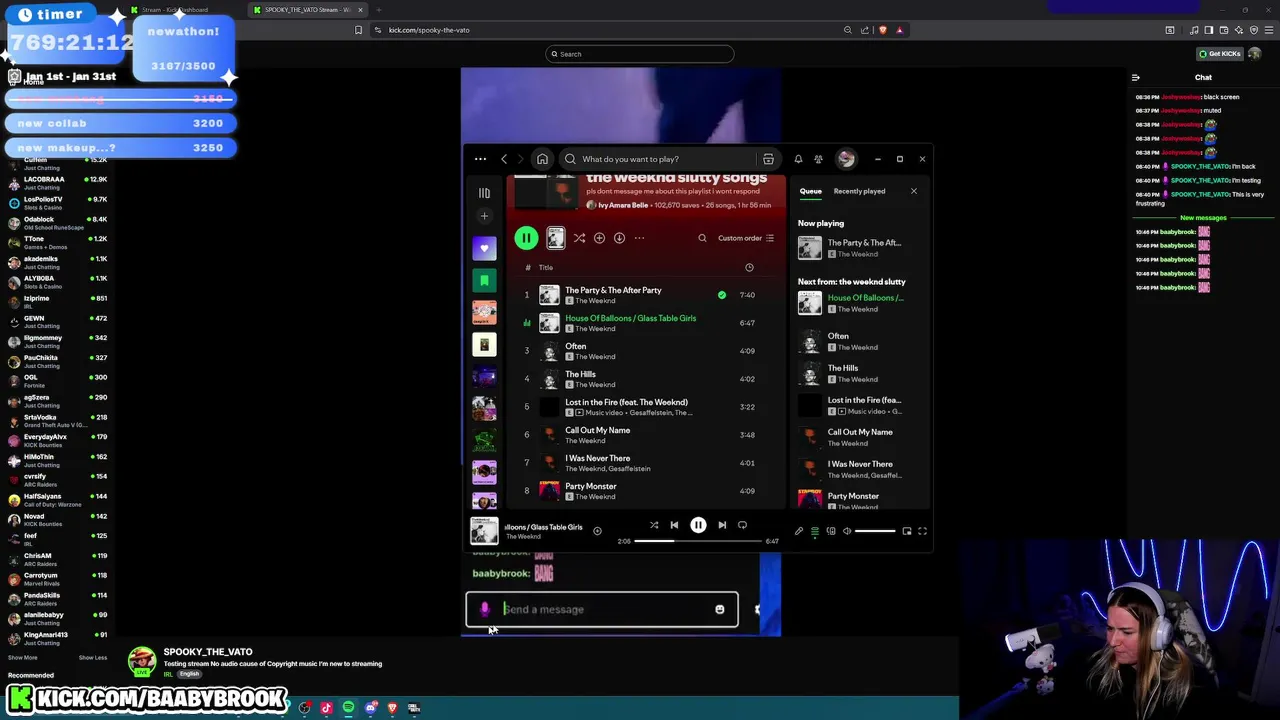The image size is (1280, 720).
Task: Toggle playlist shuffle beside cover thumbnail
Action: click(x=579, y=238)
